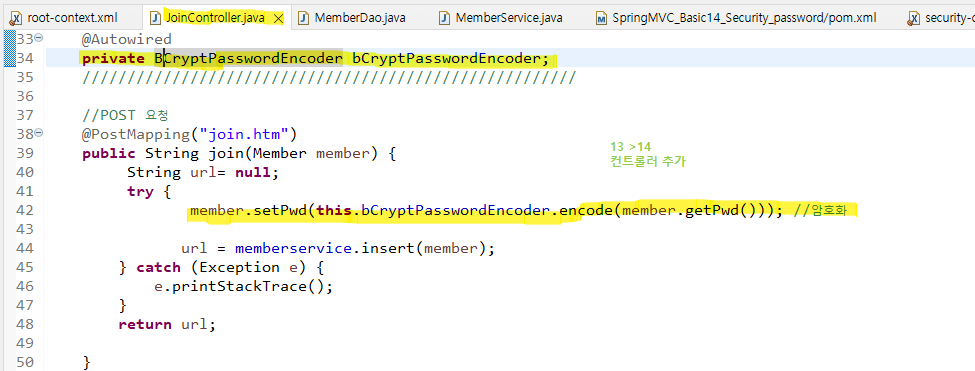Collapse the @PostMapping fold marker at line 38

pyautogui.click(x=39, y=133)
